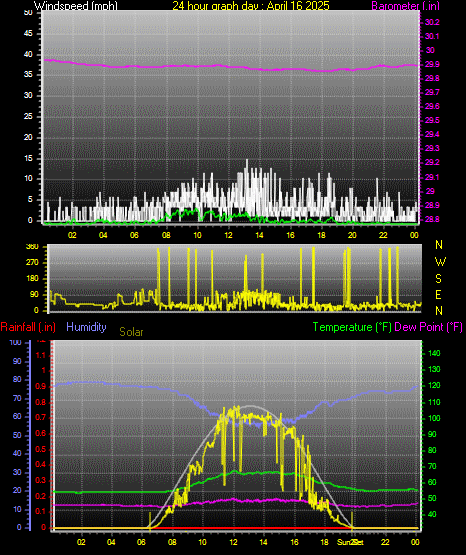Image resolution: width=466 pixels, height=555 pixels.
Task: Click the 0.5 rainfall scale value
Action: [x=41, y=449]
